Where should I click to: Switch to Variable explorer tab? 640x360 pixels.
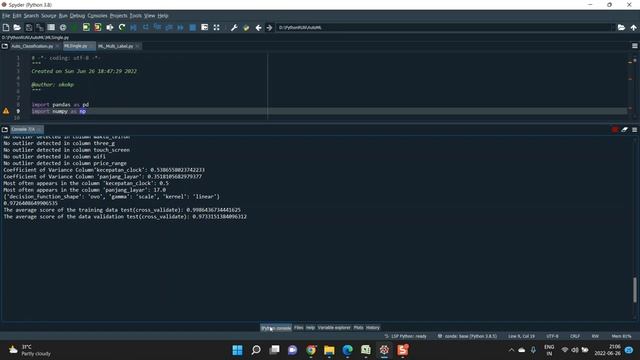tap(334, 327)
